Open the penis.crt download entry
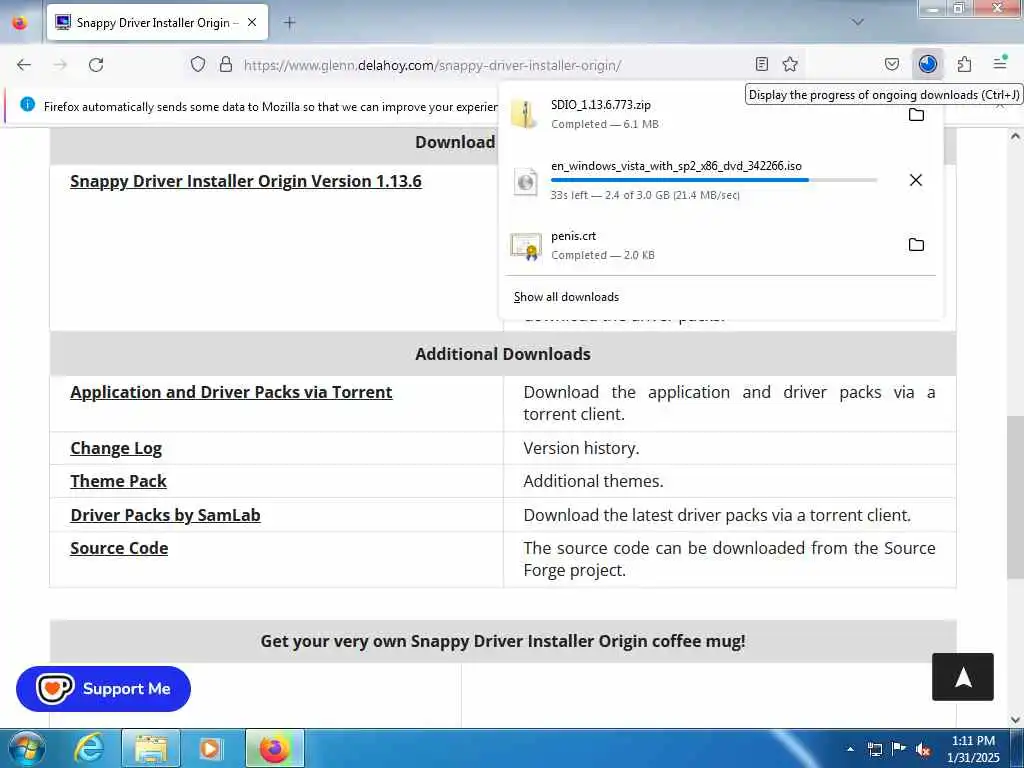 [700, 245]
